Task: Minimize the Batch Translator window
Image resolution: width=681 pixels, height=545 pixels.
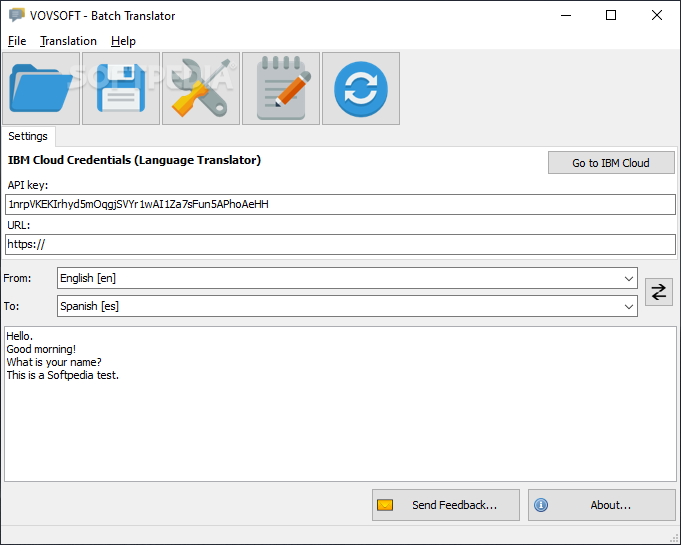Action: click(565, 15)
